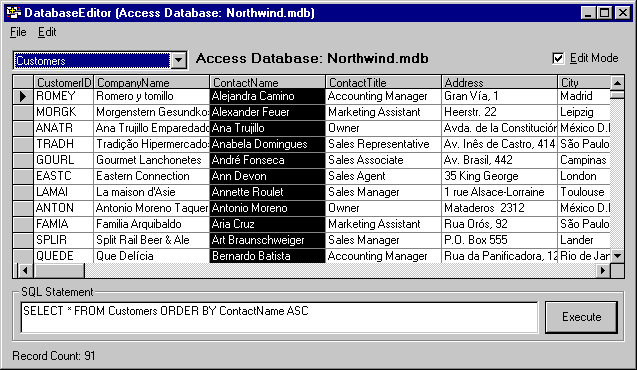The width and height of the screenshot is (637, 370).
Task: Maximize the DatabaseEditor window
Action: click(x=604, y=13)
